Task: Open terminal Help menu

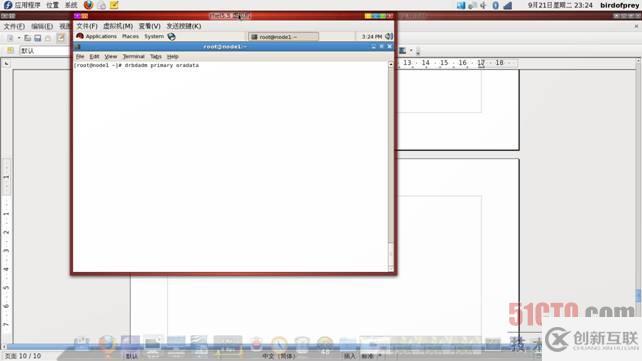Action: (172, 56)
